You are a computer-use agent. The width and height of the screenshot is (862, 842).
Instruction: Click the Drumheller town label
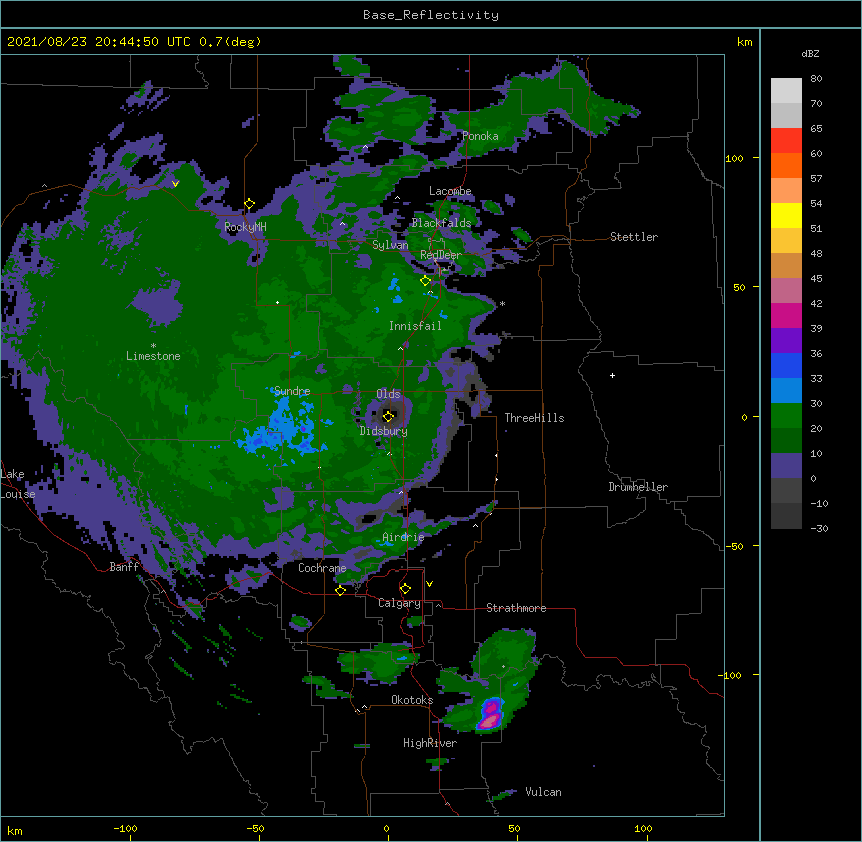pyautogui.click(x=638, y=487)
